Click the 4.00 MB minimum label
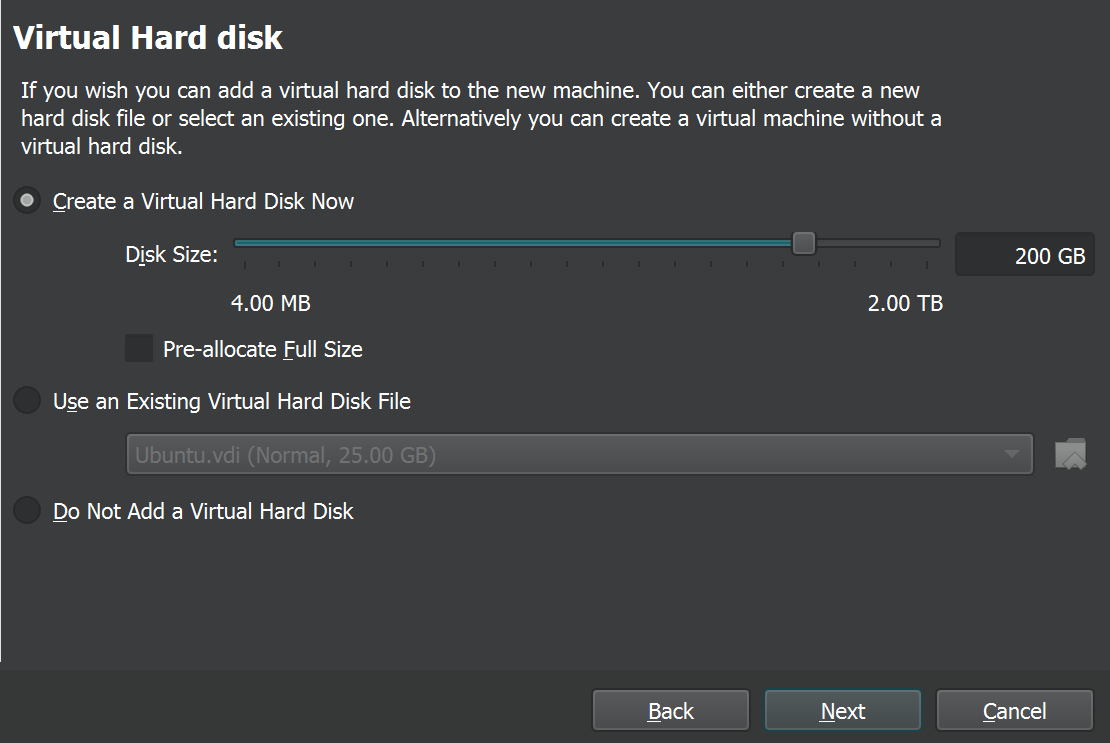 click(270, 303)
